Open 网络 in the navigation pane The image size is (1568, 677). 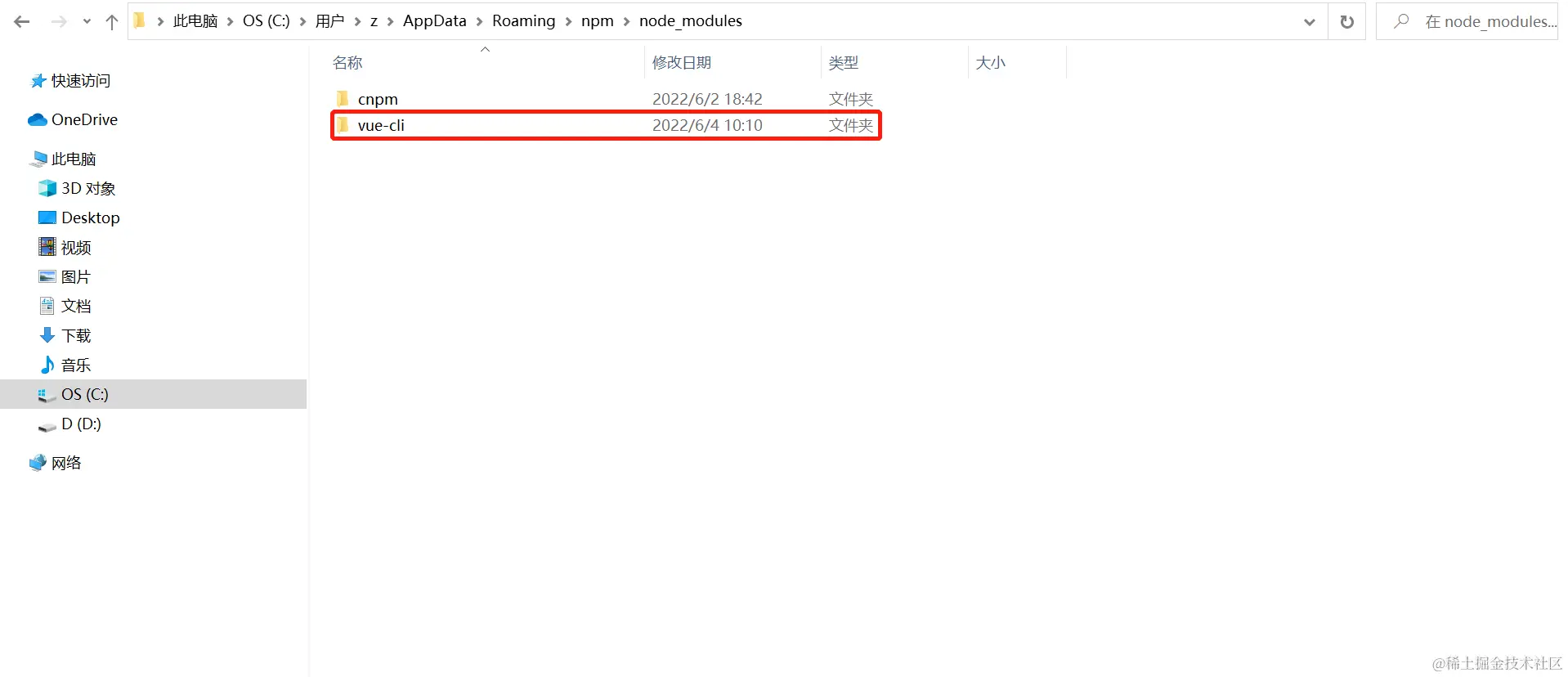click(66, 463)
